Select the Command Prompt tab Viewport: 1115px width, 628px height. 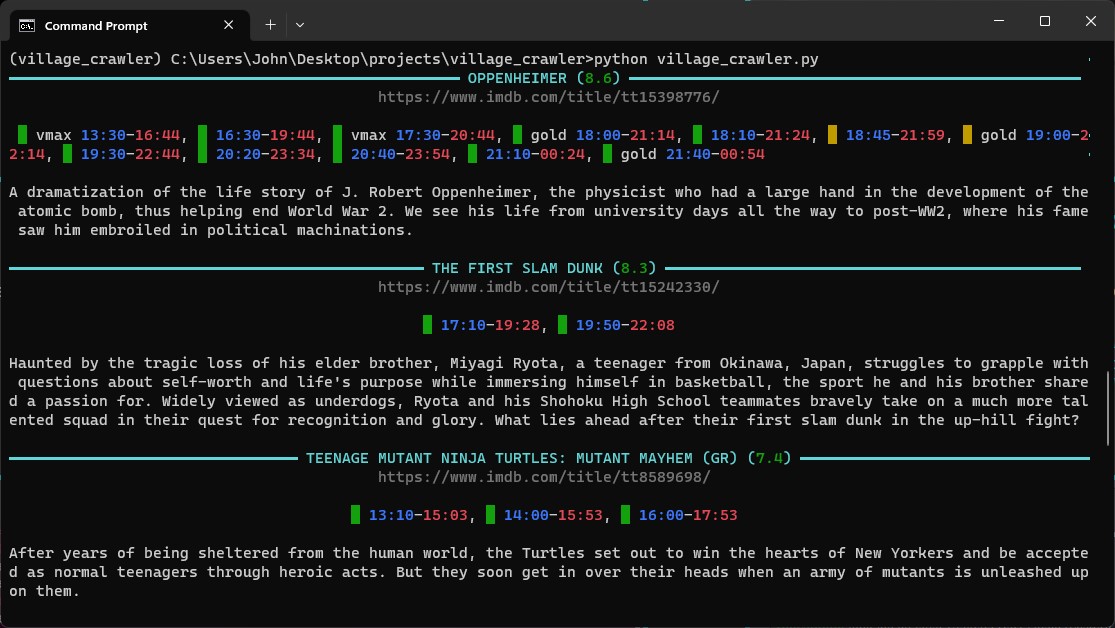click(x=129, y=26)
